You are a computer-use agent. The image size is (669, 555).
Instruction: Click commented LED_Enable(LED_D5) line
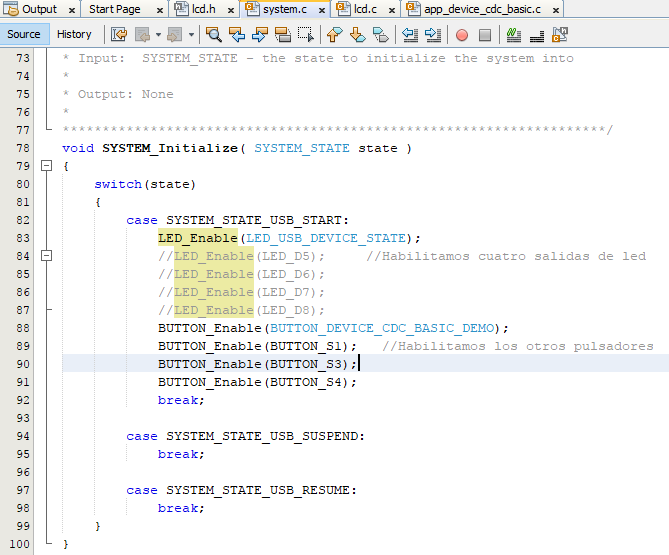pyautogui.click(x=241, y=256)
